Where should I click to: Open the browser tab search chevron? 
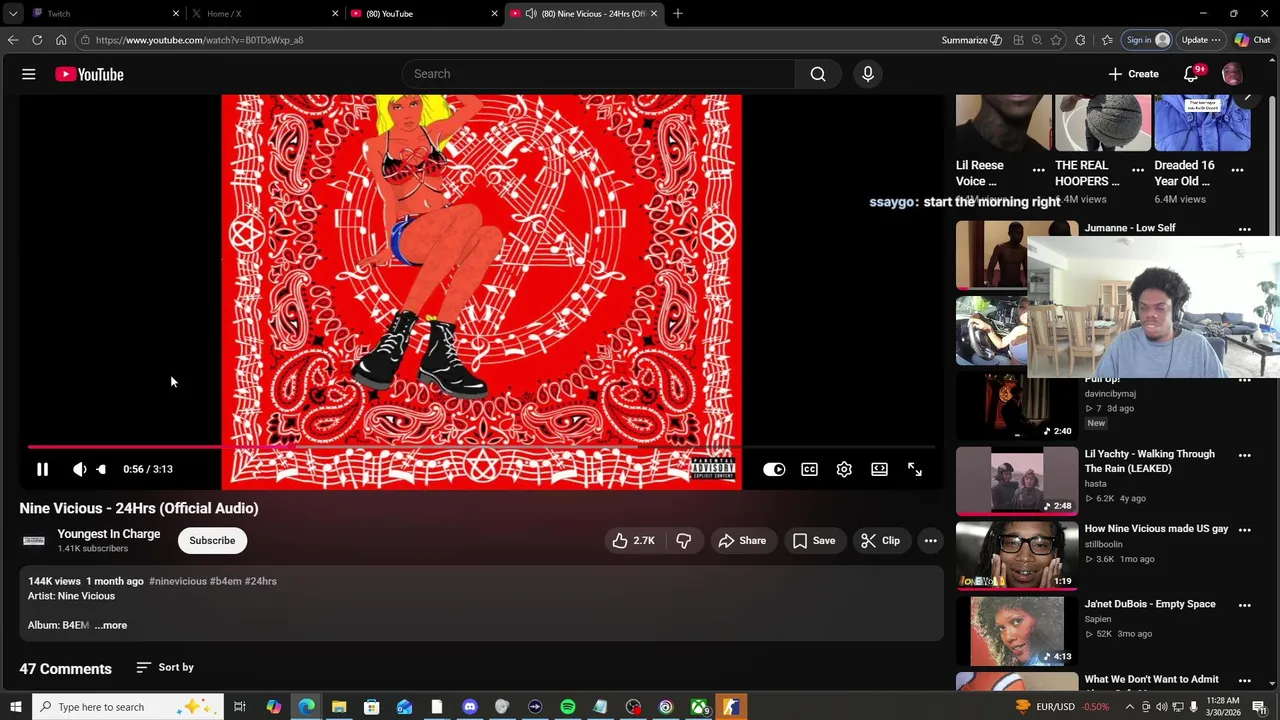click(x=11, y=13)
